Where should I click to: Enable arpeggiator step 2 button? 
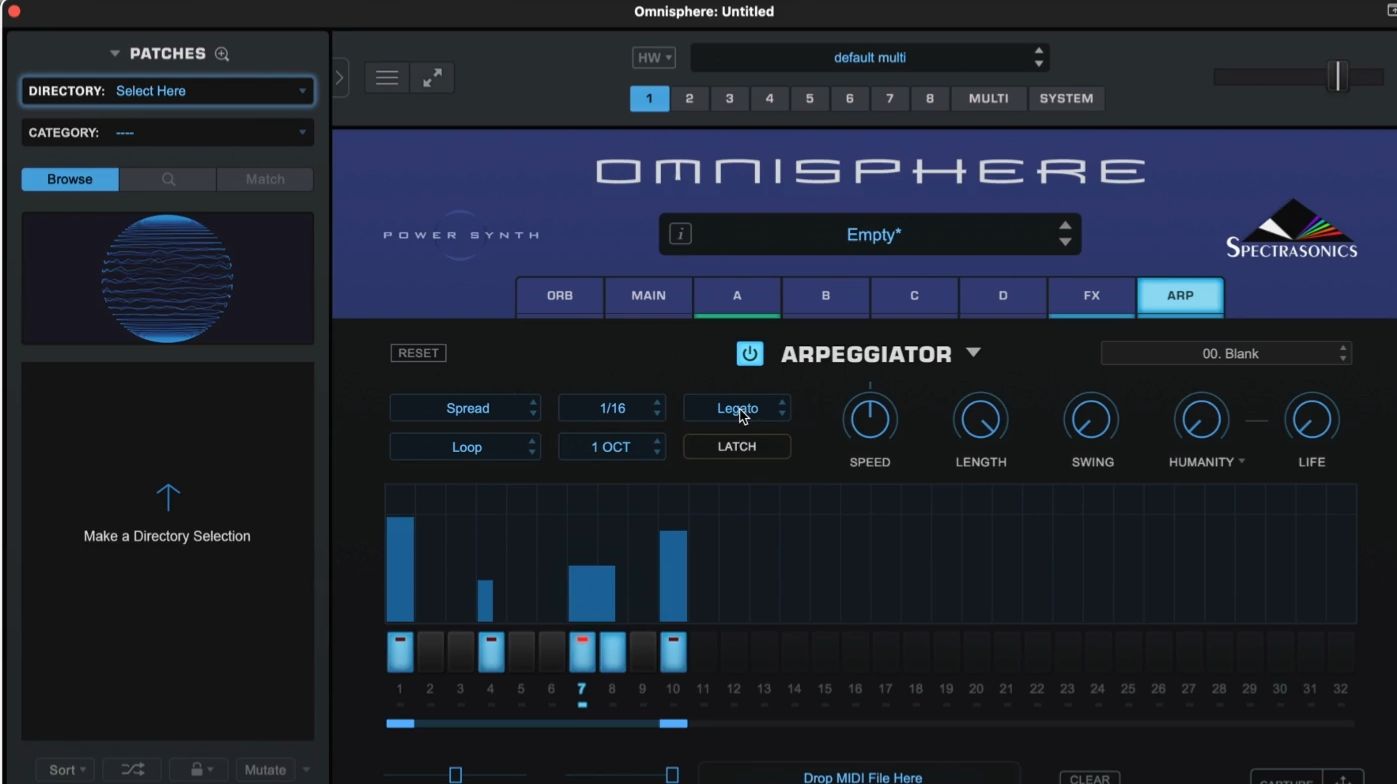(x=430, y=652)
